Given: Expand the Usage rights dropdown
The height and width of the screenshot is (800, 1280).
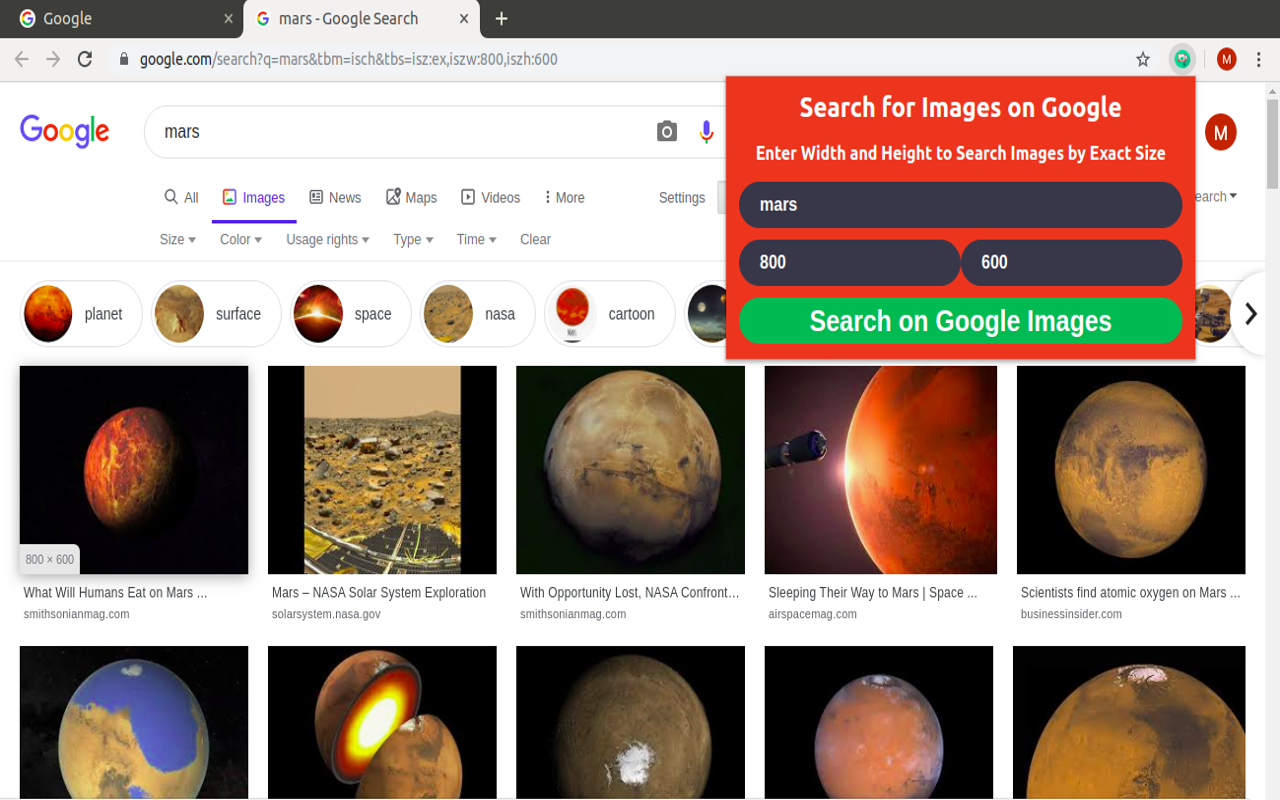Looking at the screenshot, I should [327, 240].
